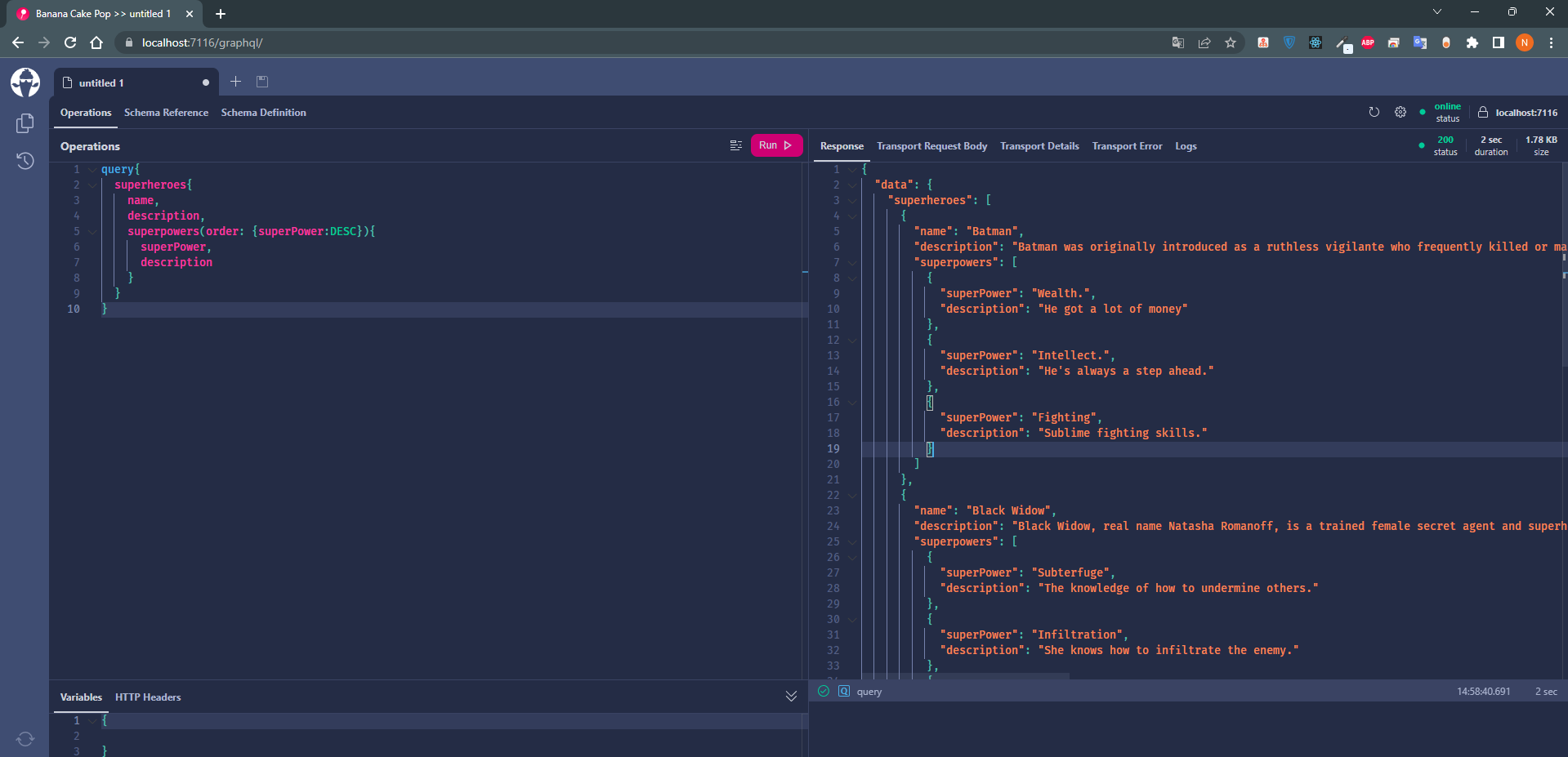Open the Transport Details tab
The height and width of the screenshot is (757, 1568).
1039,145
